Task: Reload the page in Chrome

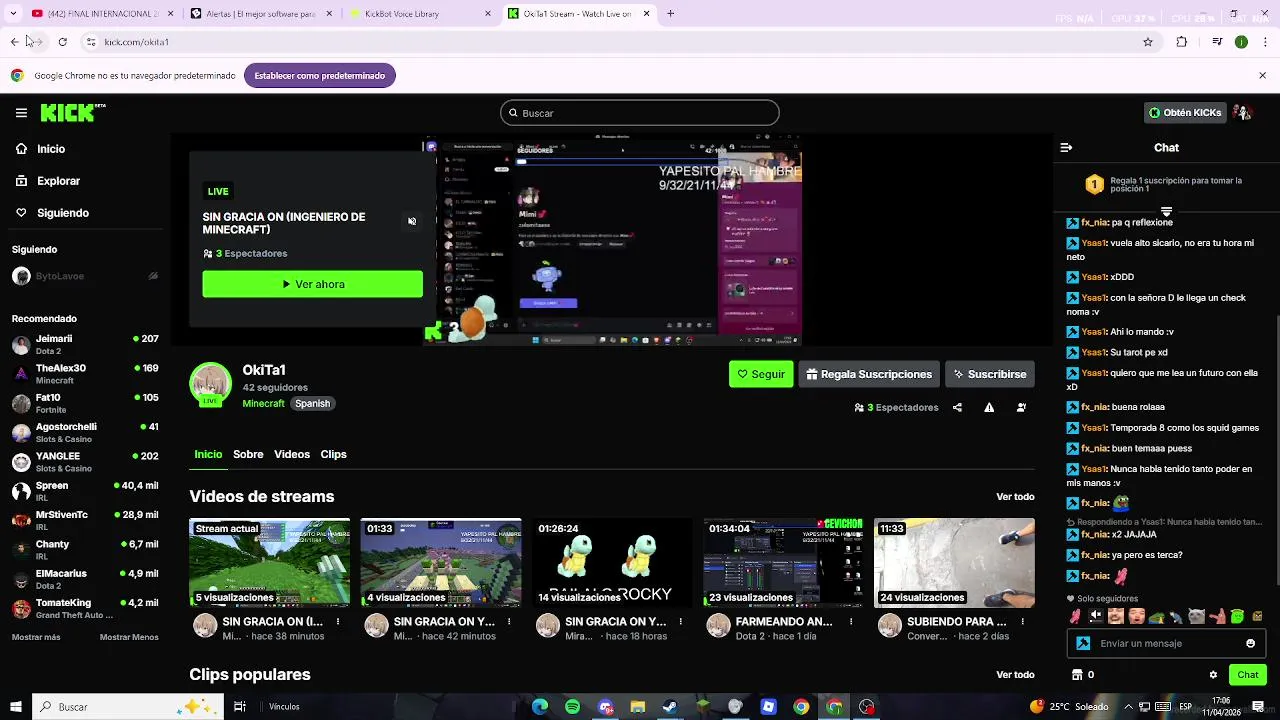Action: (62, 42)
